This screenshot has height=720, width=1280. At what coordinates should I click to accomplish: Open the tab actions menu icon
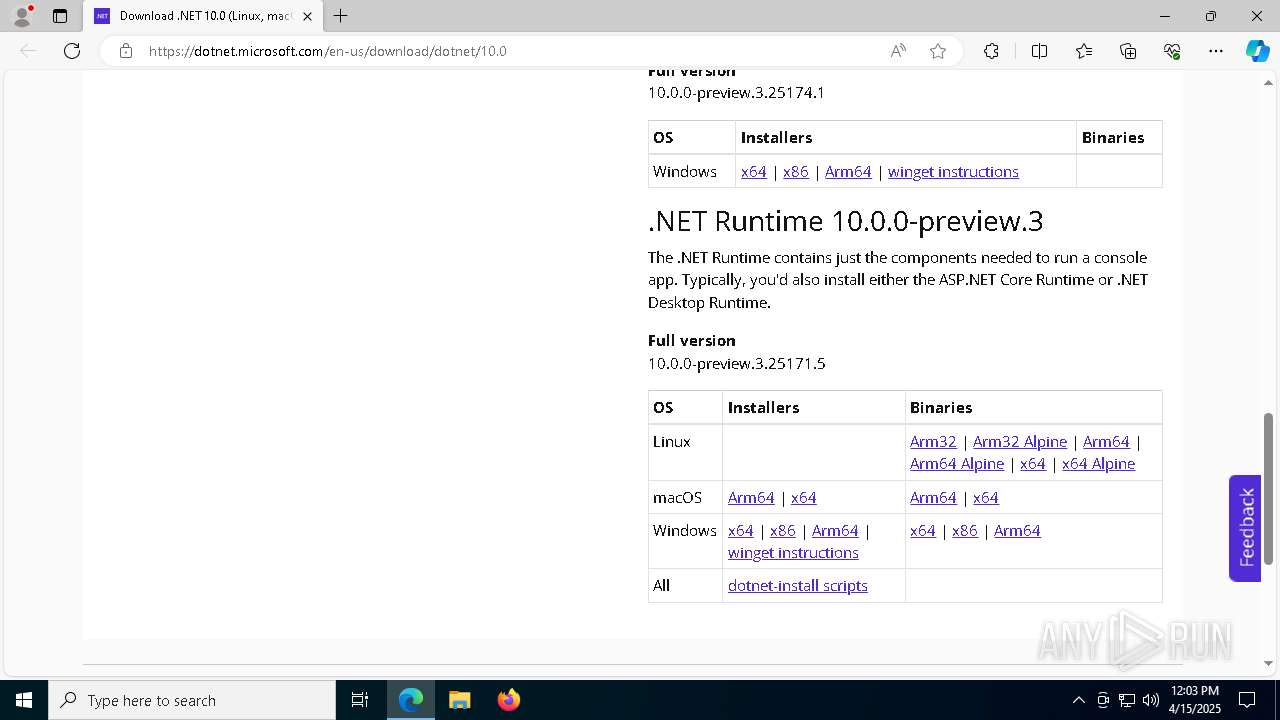tap(60, 16)
